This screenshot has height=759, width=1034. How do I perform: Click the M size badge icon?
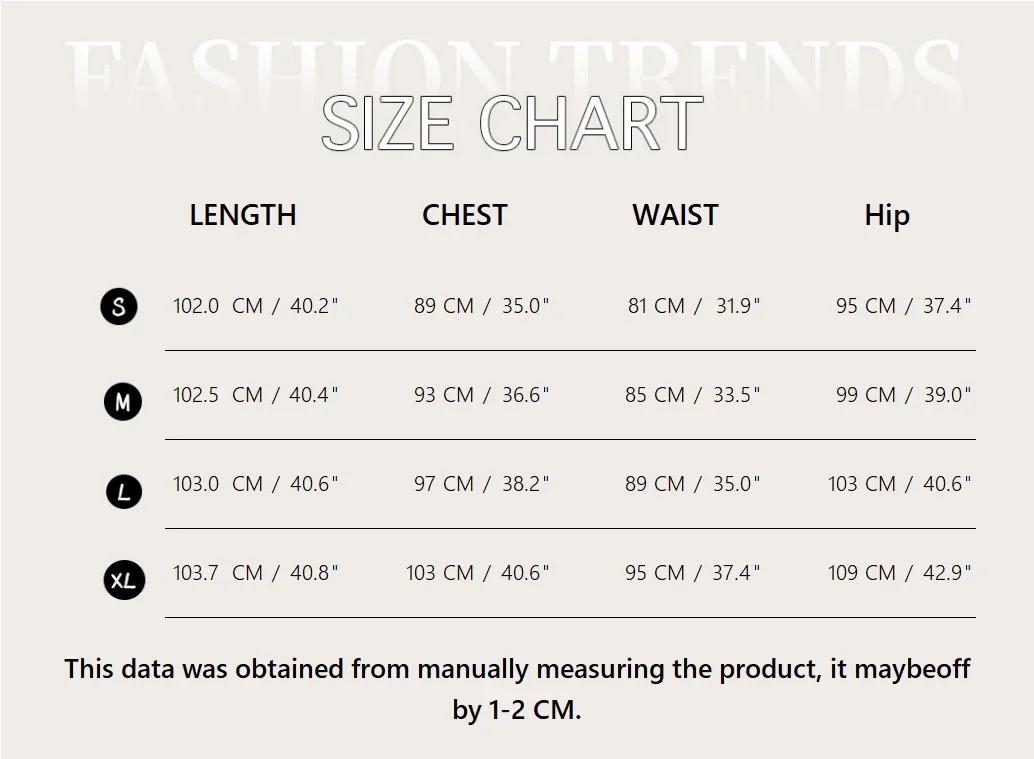point(123,402)
